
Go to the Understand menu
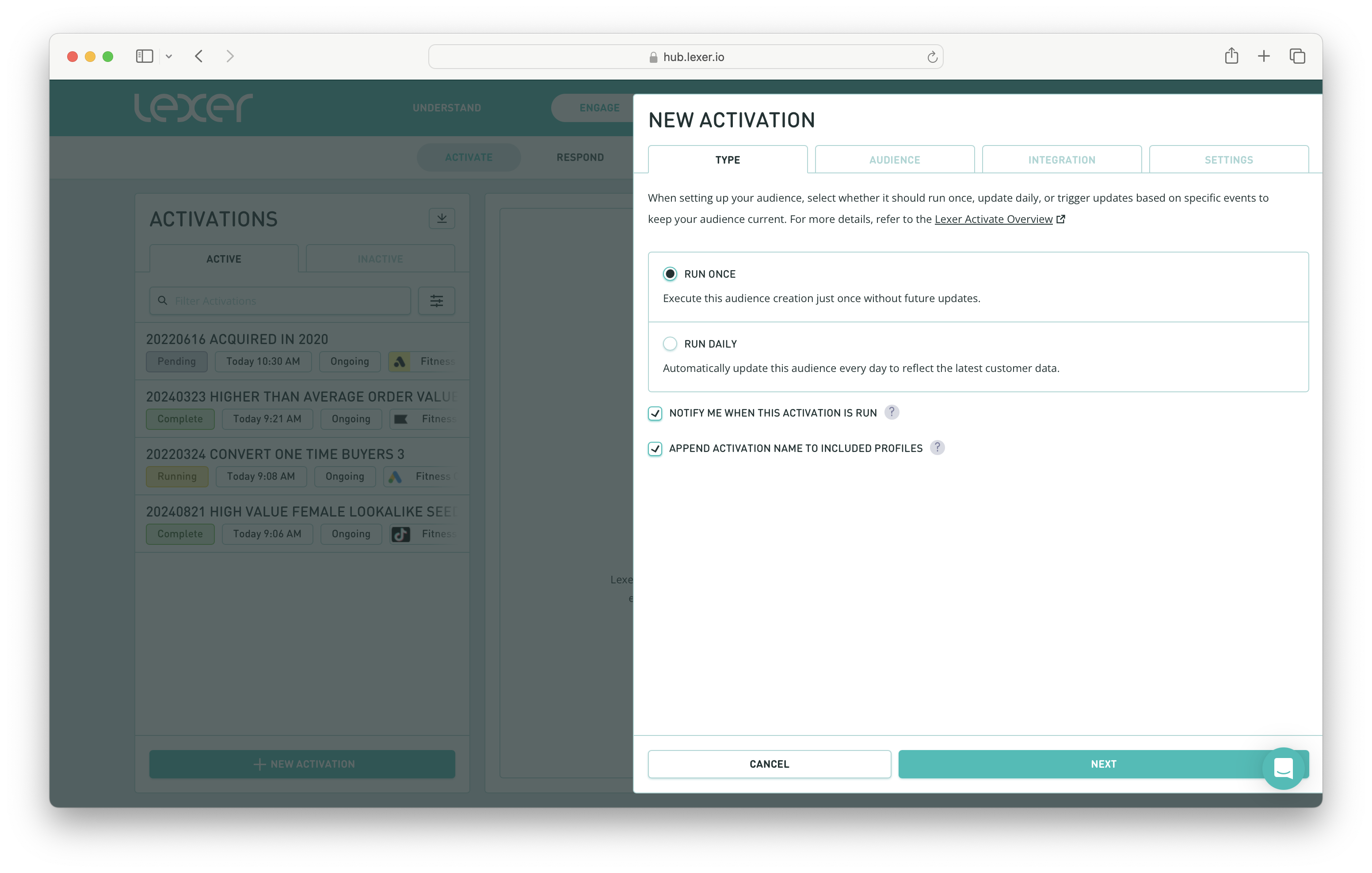click(x=447, y=108)
